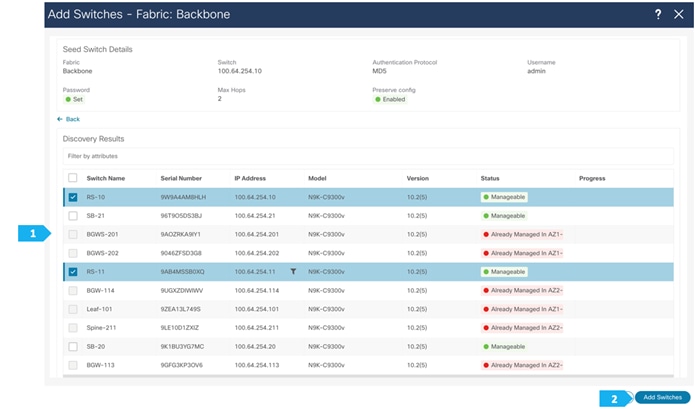Viewport: 695px width, 409px height.
Task: Click Already Managed status for BGW-113
Action: click(x=522, y=365)
